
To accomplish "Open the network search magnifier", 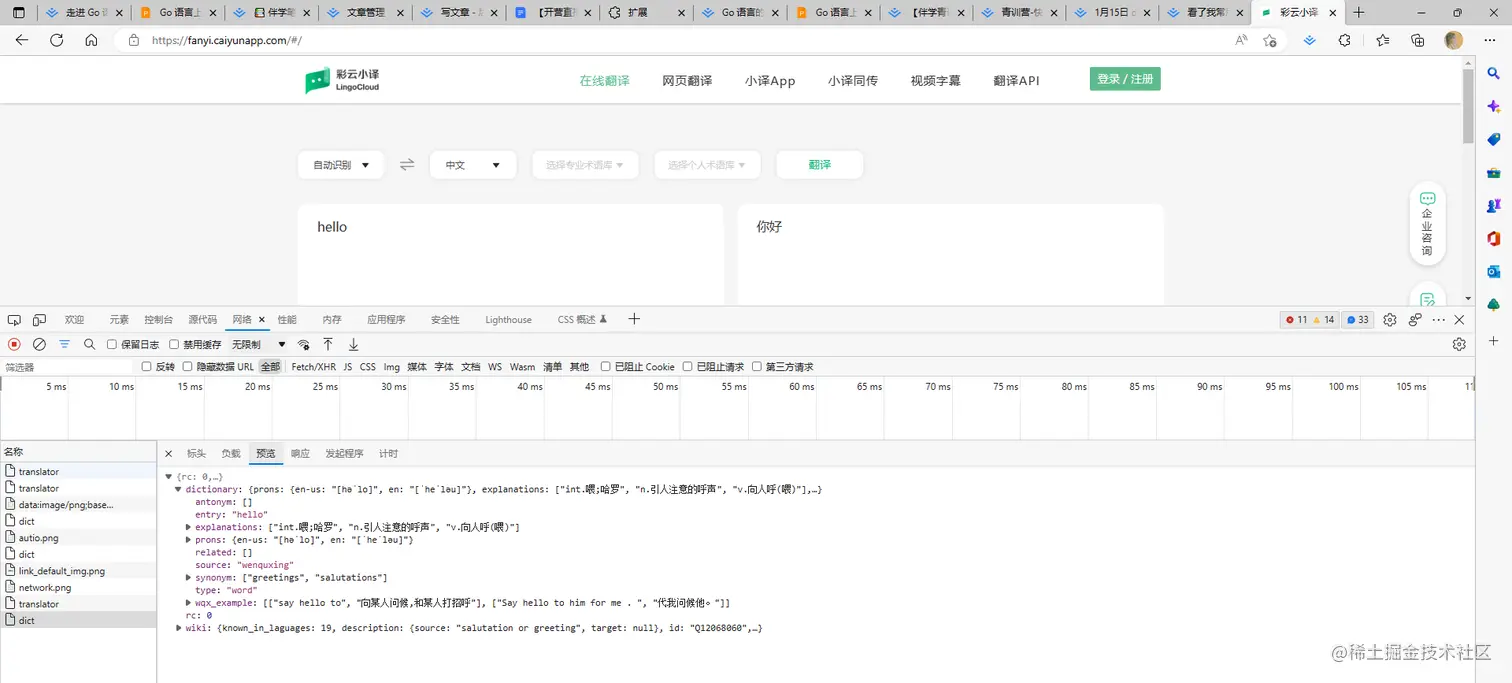I will (x=89, y=344).
